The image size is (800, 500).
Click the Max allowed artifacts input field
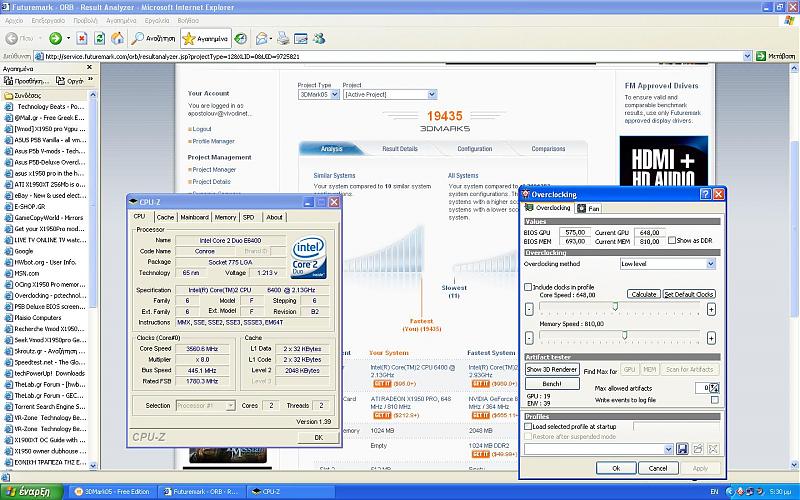[702, 388]
